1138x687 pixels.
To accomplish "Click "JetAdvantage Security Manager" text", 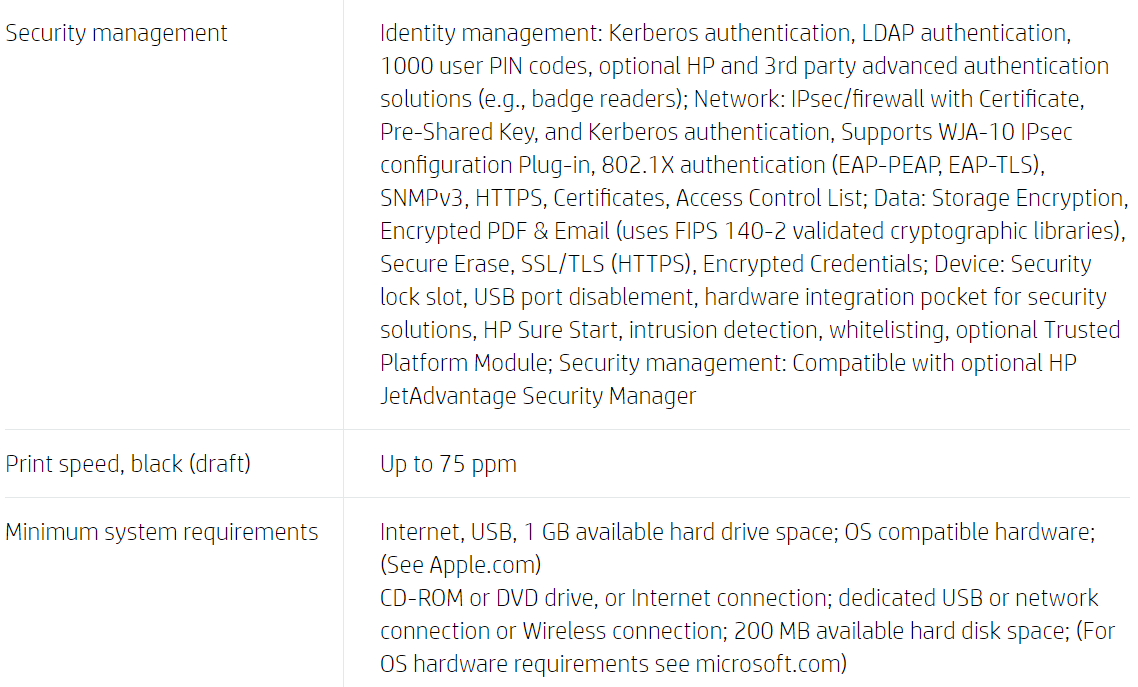I will click(x=538, y=396).
